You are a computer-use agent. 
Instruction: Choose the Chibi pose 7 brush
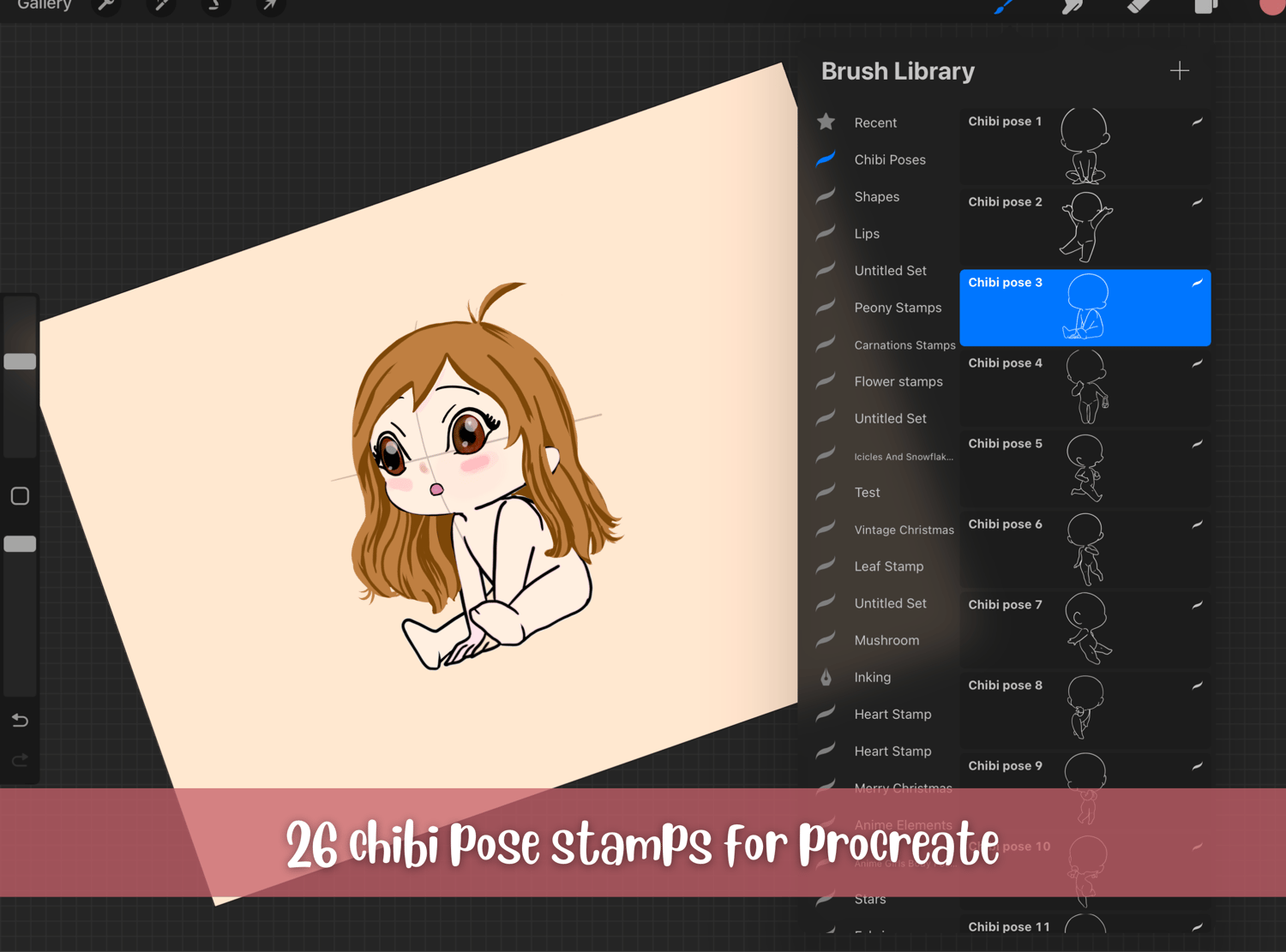[1085, 629]
